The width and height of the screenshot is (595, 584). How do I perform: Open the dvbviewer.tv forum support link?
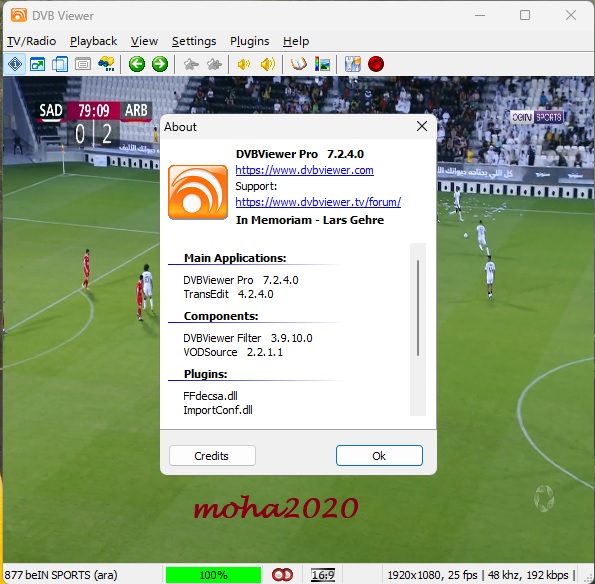click(x=318, y=202)
